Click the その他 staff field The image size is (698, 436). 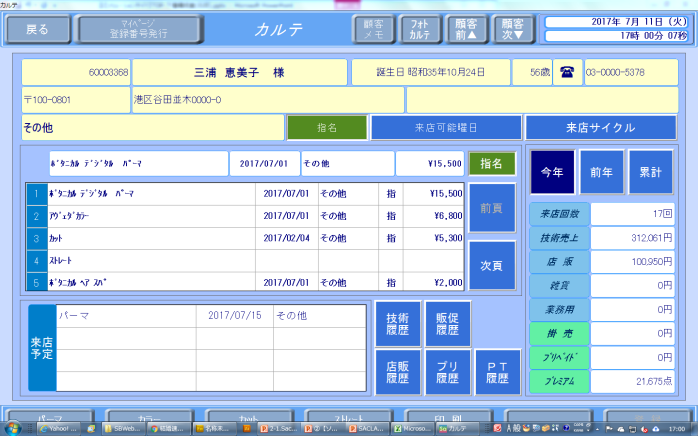click(153, 128)
